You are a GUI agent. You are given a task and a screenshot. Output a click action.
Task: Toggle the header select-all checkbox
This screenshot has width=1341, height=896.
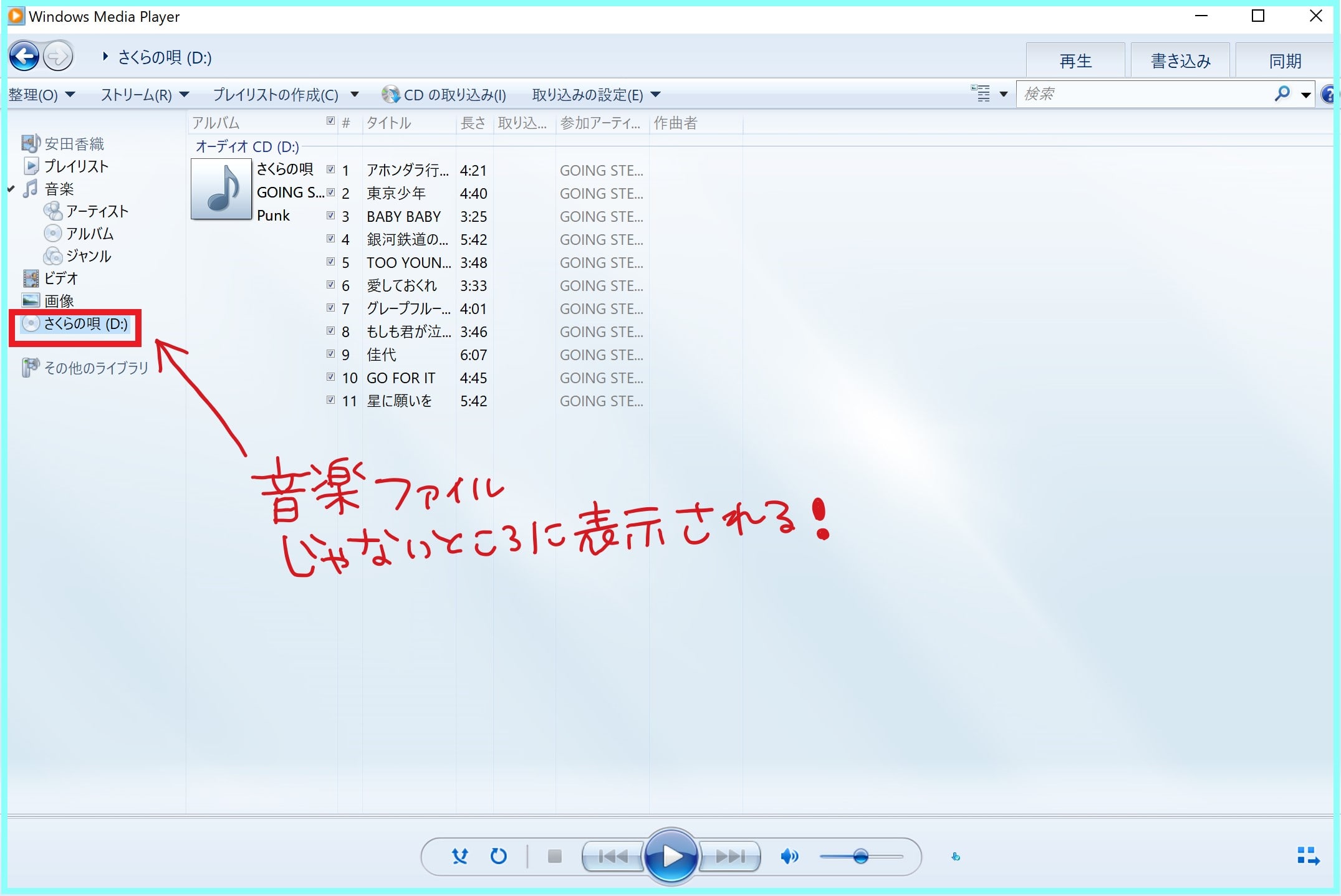click(330, 121)
